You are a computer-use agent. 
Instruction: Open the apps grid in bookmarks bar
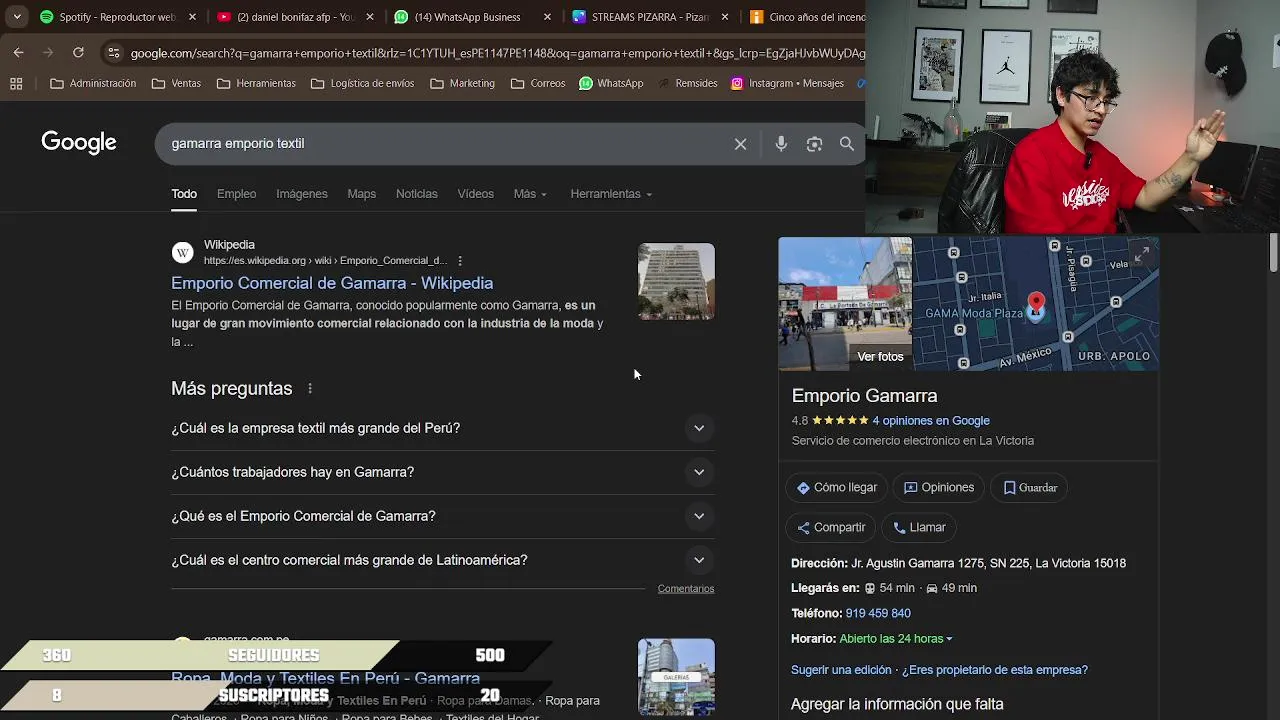[x=16, y=84]
